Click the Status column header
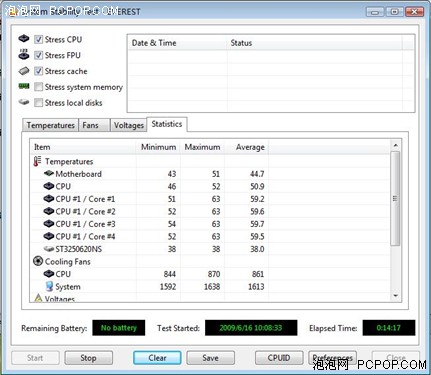Screen dimensions: 431x375 pos(315,43)
